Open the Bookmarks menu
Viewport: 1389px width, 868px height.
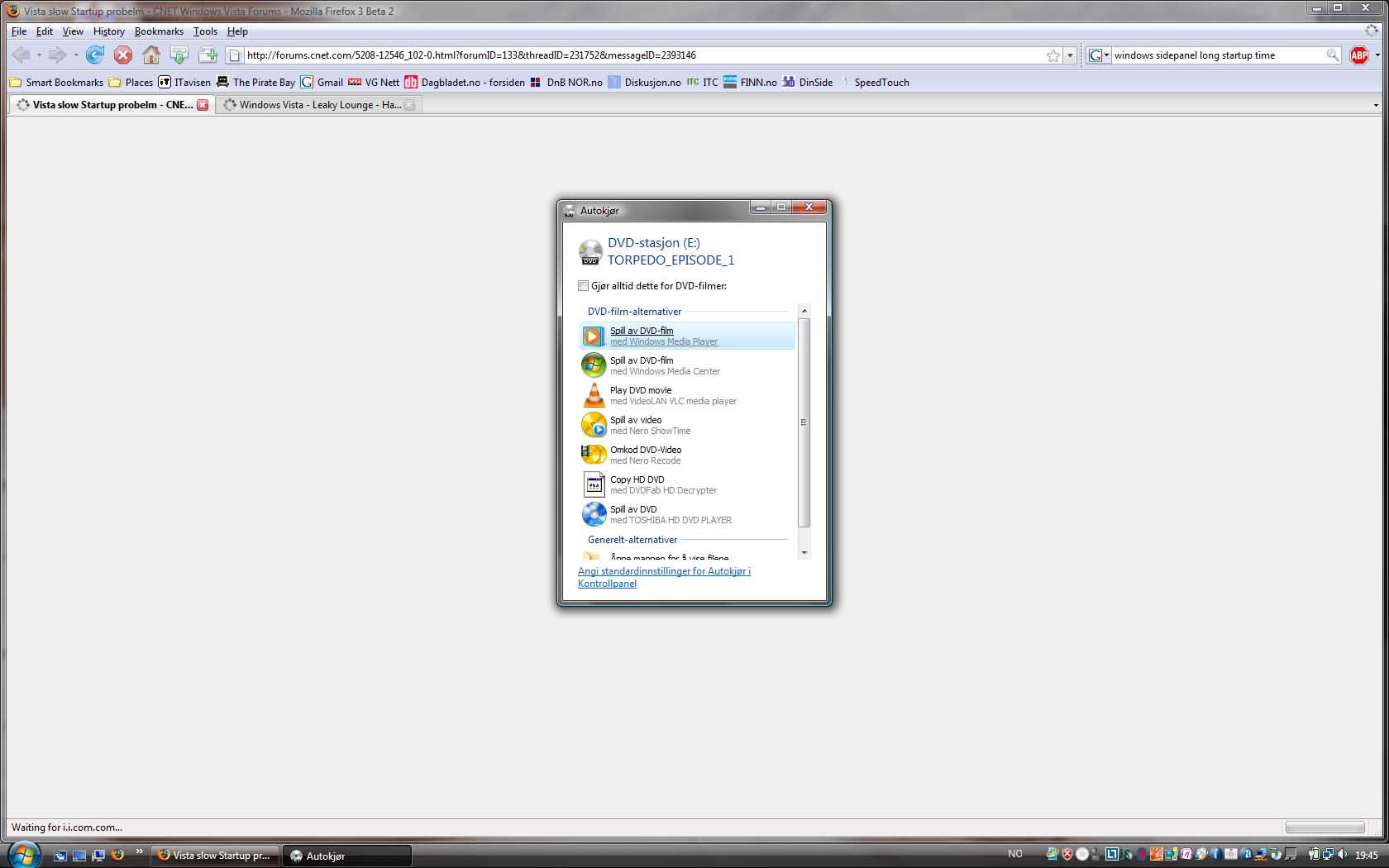[159, 31]
